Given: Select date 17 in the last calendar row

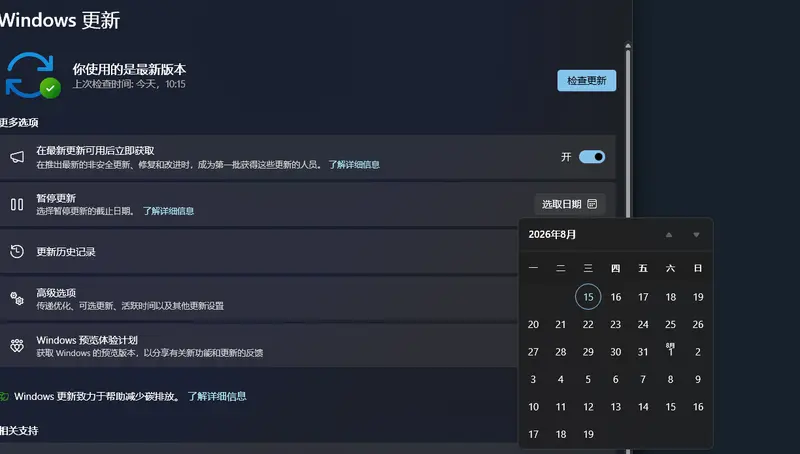Looking at the screenshot, I should click(533, 435).
